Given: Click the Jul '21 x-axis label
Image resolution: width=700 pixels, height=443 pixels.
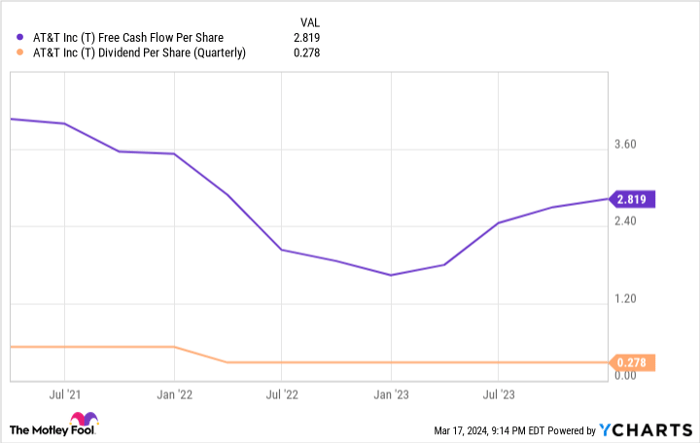Looking at the screenshot, I should pyautogui.click(x=65, y=394).
